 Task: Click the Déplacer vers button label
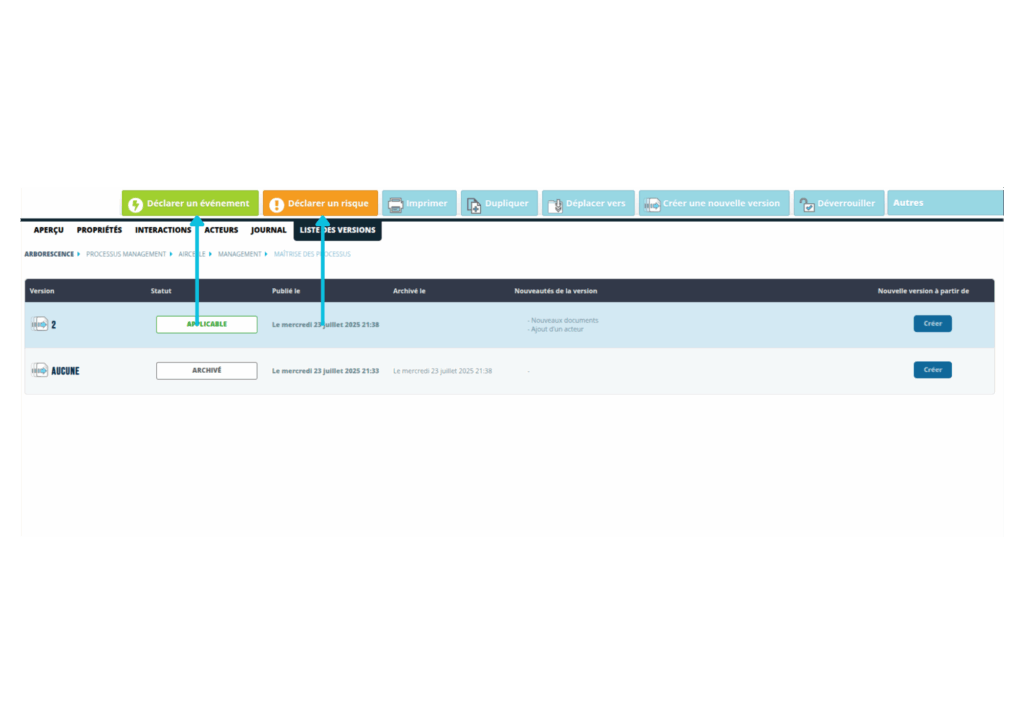[596, 204]
